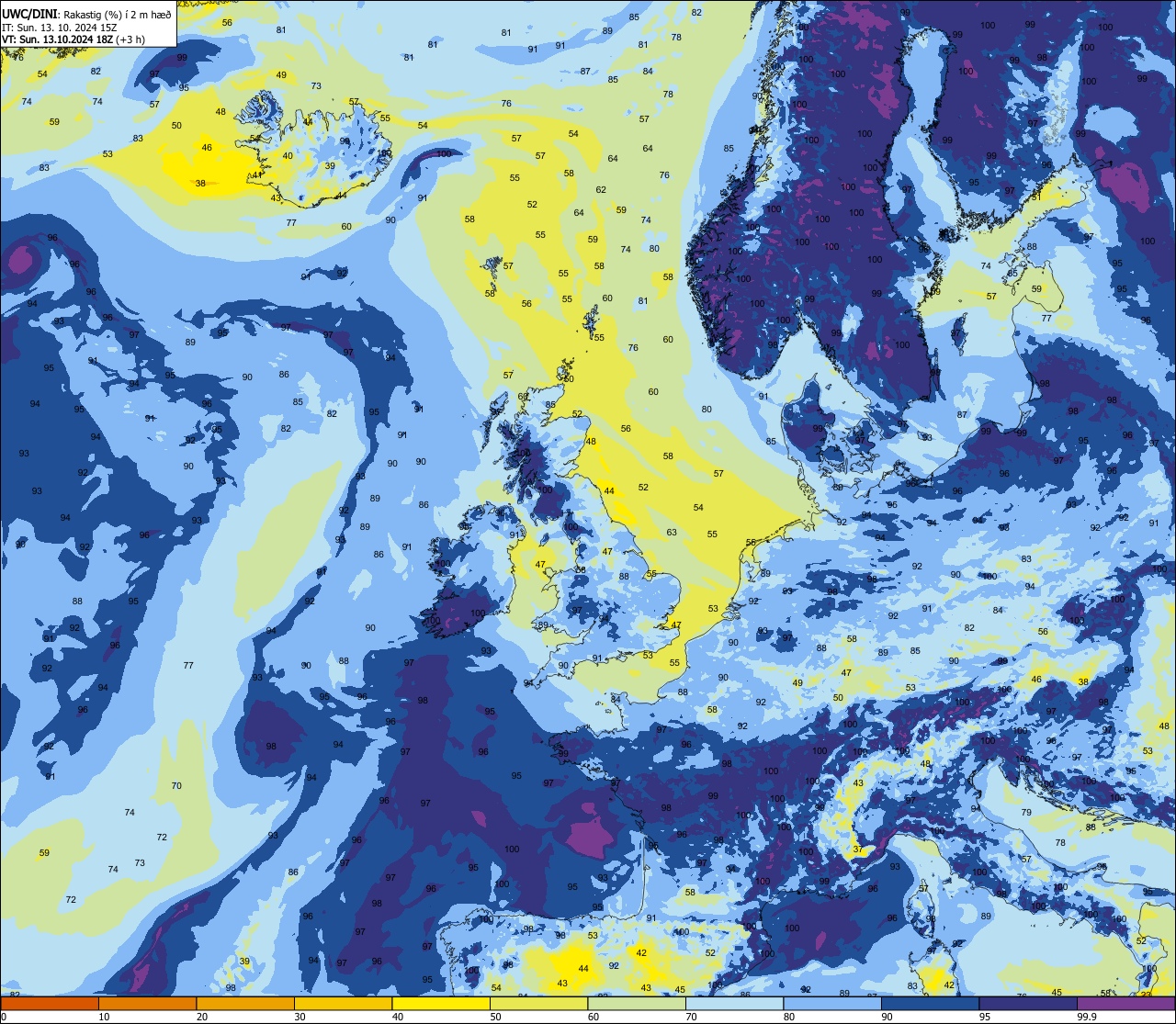Select the 90–95 dark blue legend swatch
This screenshot has height=1024, width=1176.
[931, 1003]
